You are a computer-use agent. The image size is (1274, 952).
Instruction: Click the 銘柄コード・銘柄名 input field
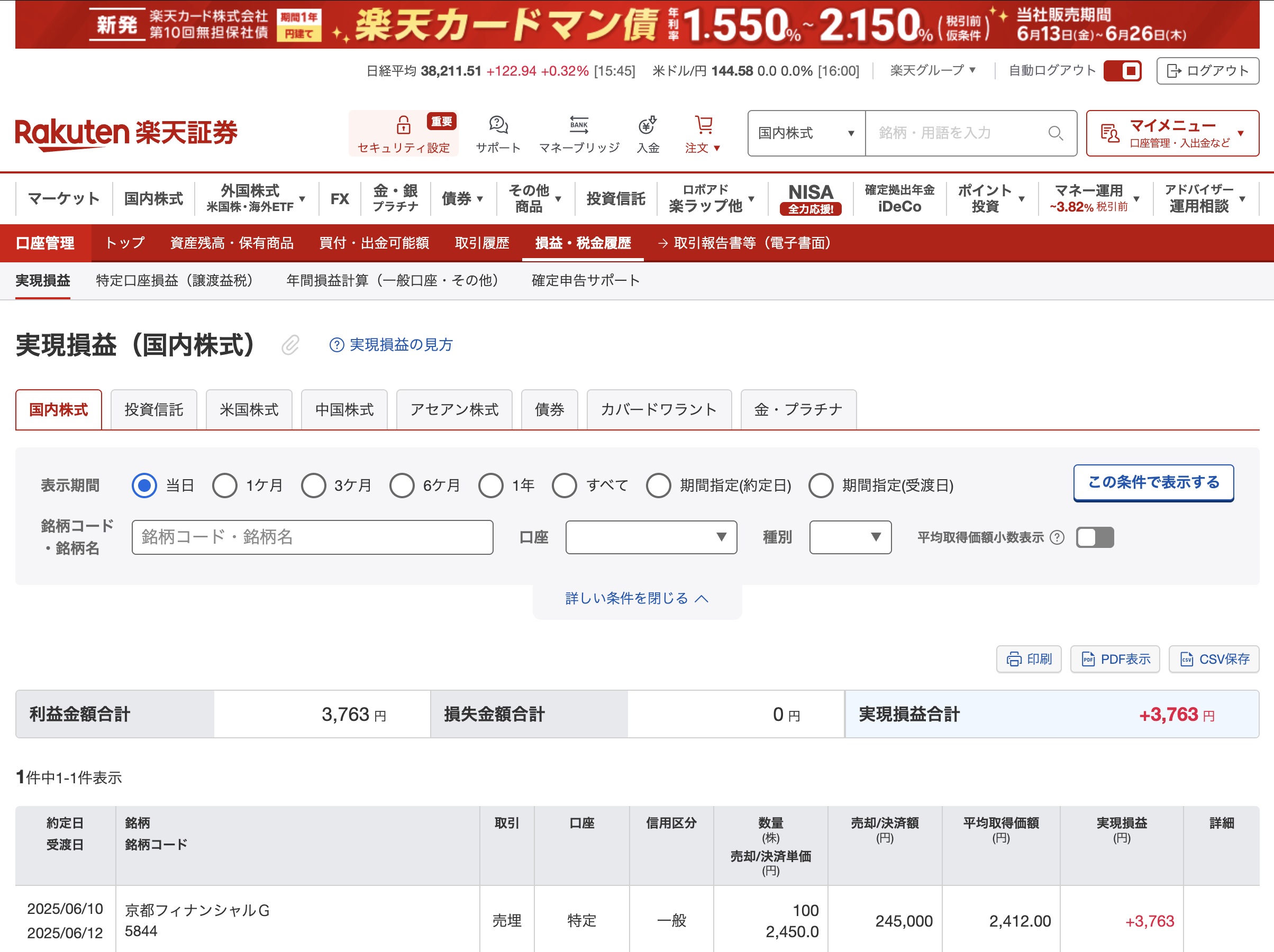pyautogui.click(x=312, y=537)
